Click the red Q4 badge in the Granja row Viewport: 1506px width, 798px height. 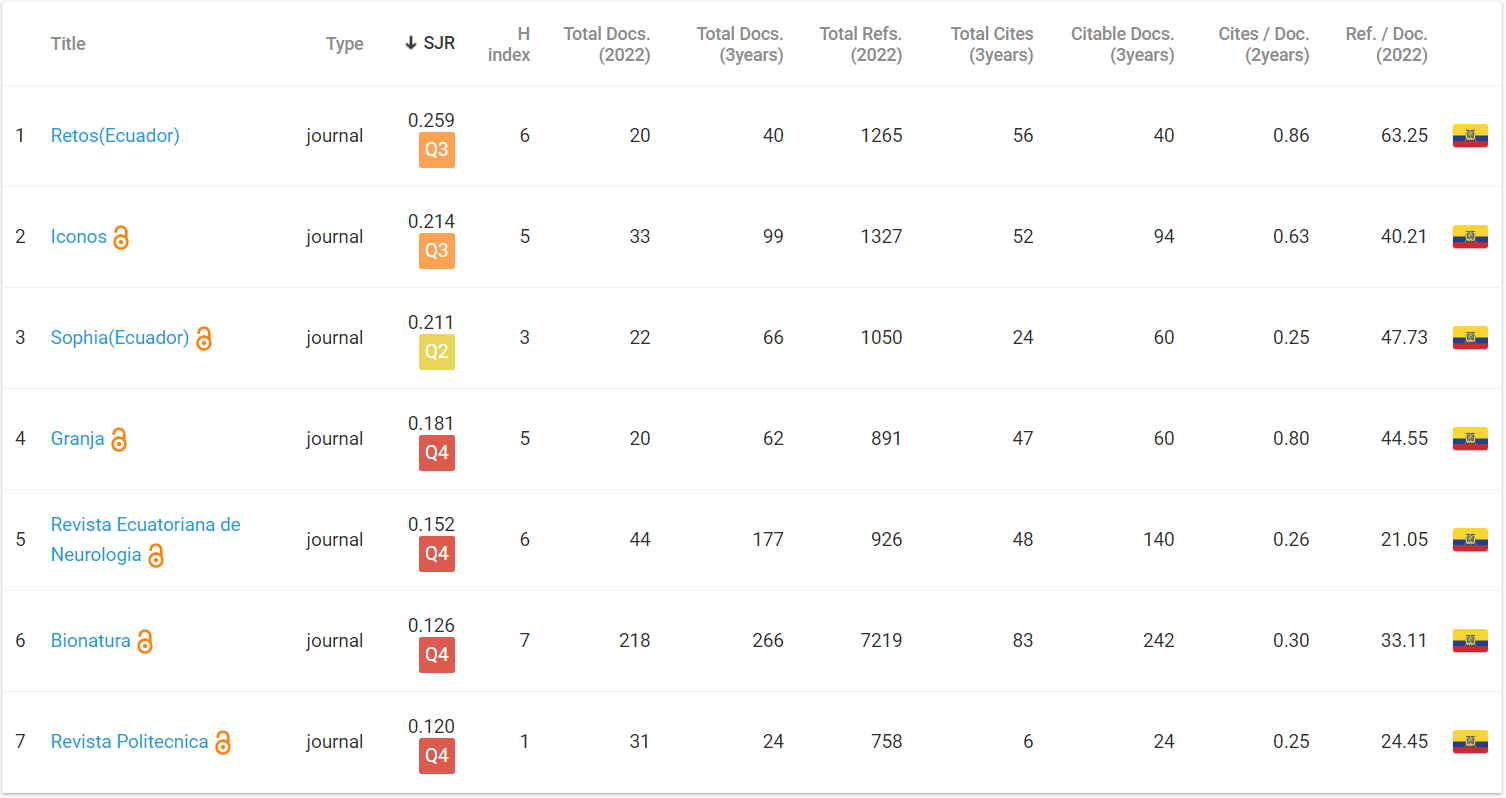pyautogui.click(x=437, y=453)
